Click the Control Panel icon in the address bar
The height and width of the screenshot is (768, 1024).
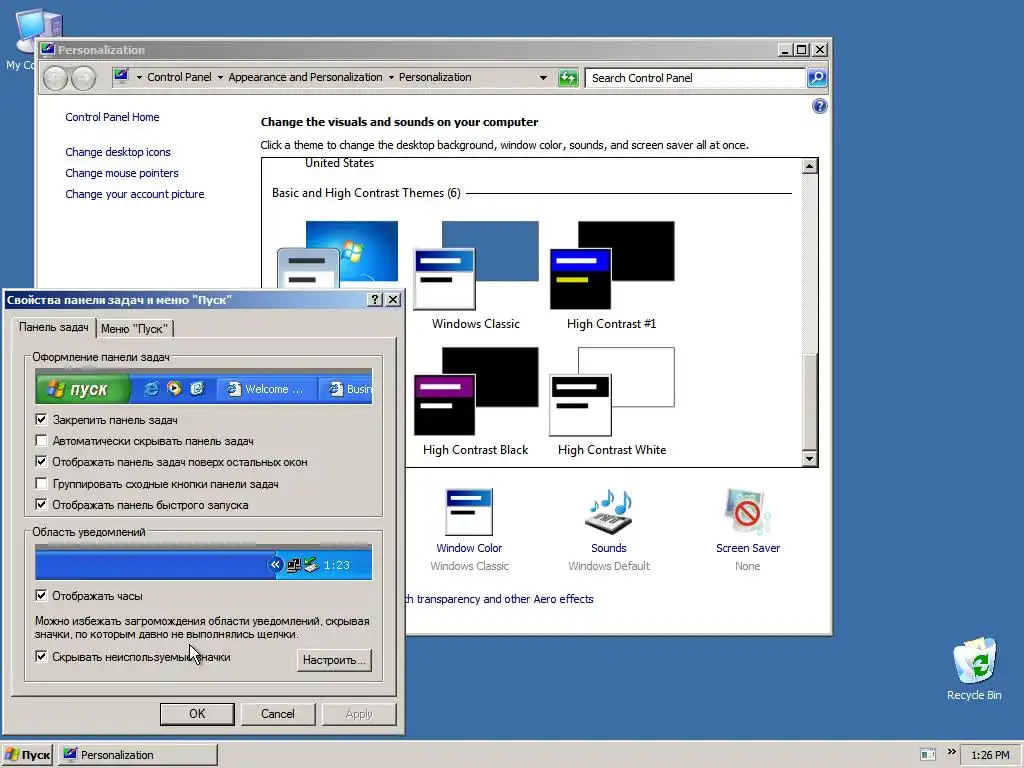click(121, 76)
